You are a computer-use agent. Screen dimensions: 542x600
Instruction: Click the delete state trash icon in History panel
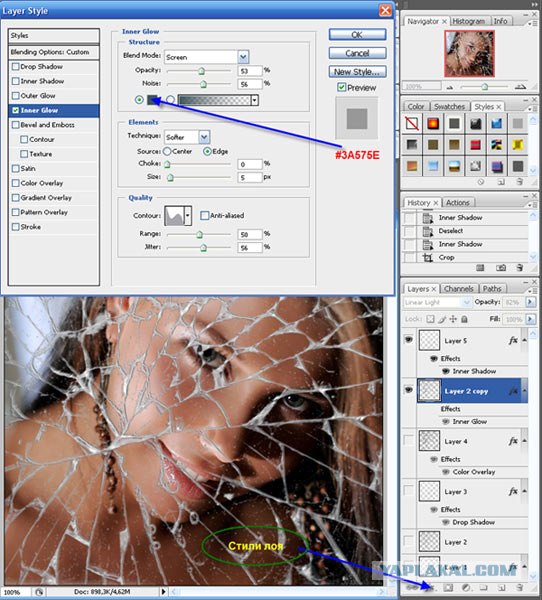519,267
